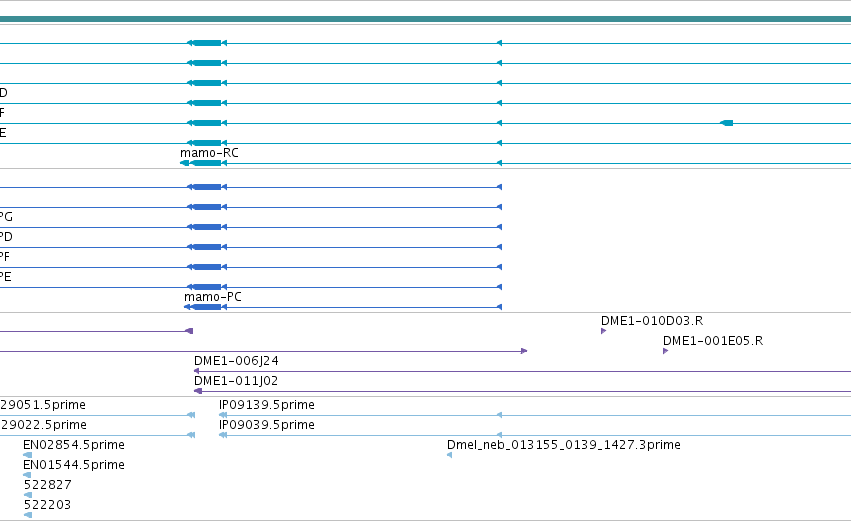The height and width of the screenshot is (521, 851).
Task: Select the arrow glyph below 522203
Action: click(28, 515)
